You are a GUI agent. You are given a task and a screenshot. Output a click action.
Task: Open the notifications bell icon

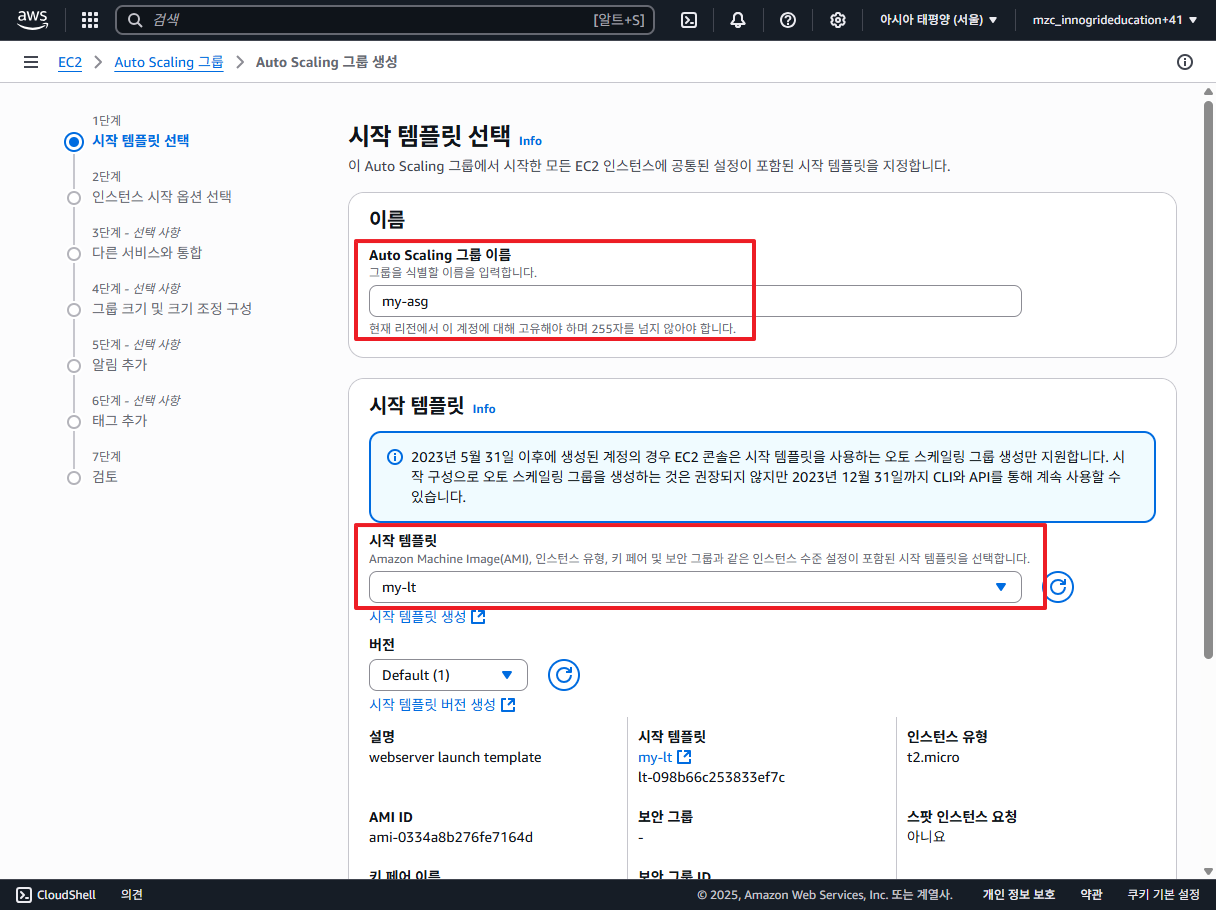click(738, 20)
